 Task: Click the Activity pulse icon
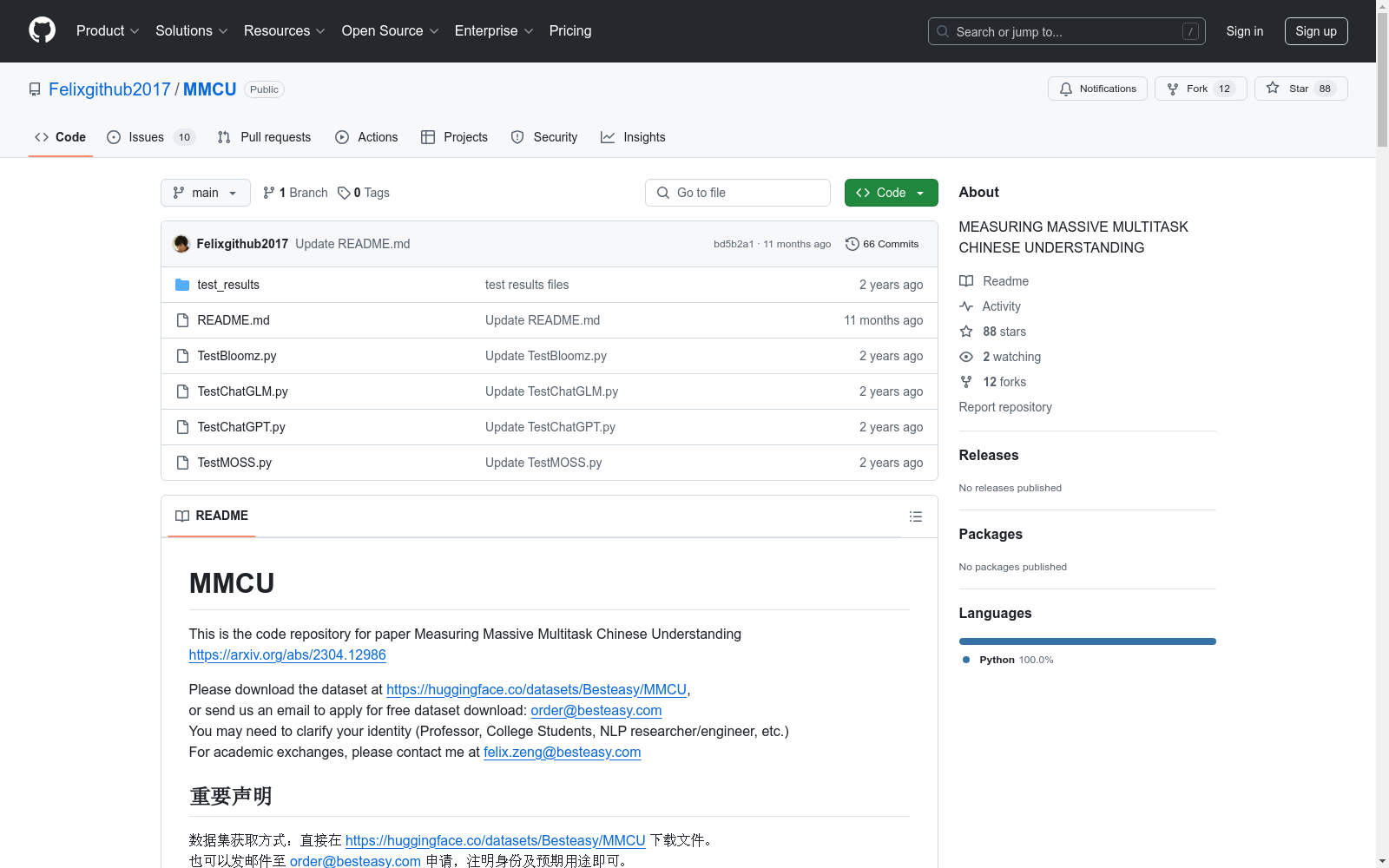(966, 306)
